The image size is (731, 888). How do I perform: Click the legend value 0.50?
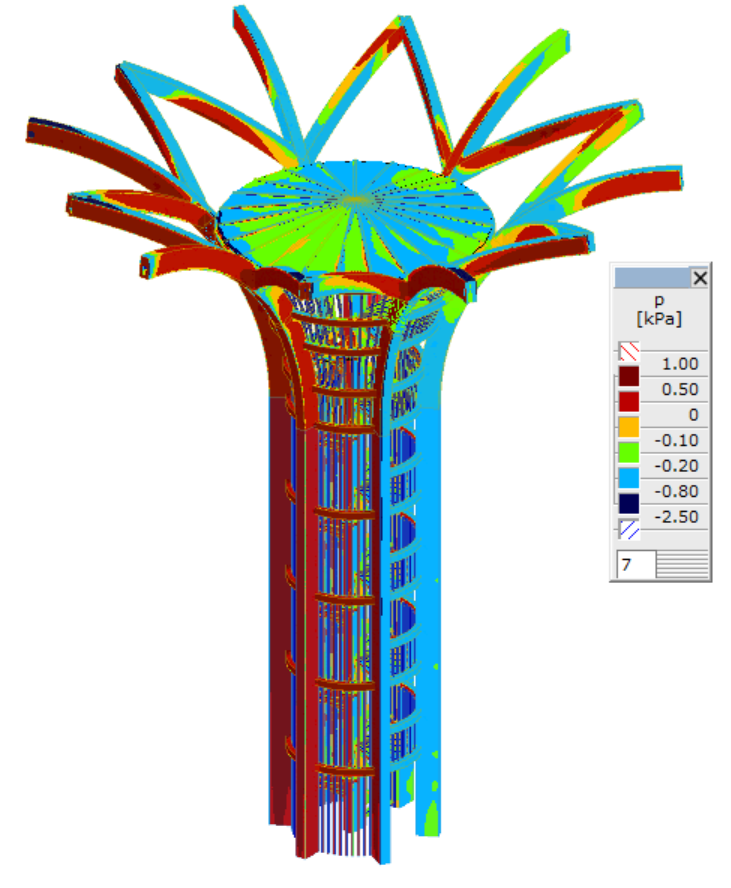(680, 389)
